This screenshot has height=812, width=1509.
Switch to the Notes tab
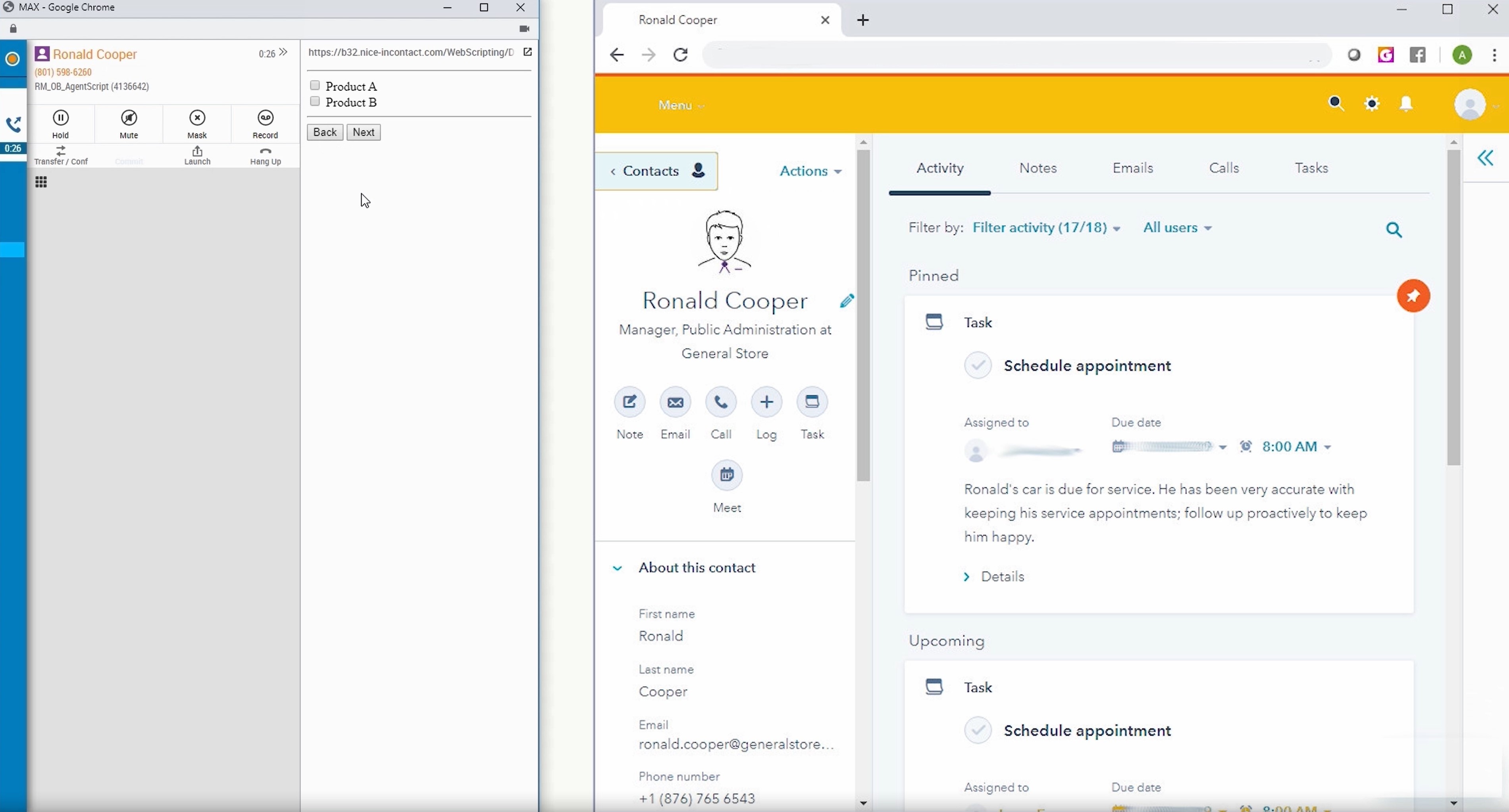pyautogui.click(x=1038, y=167)
